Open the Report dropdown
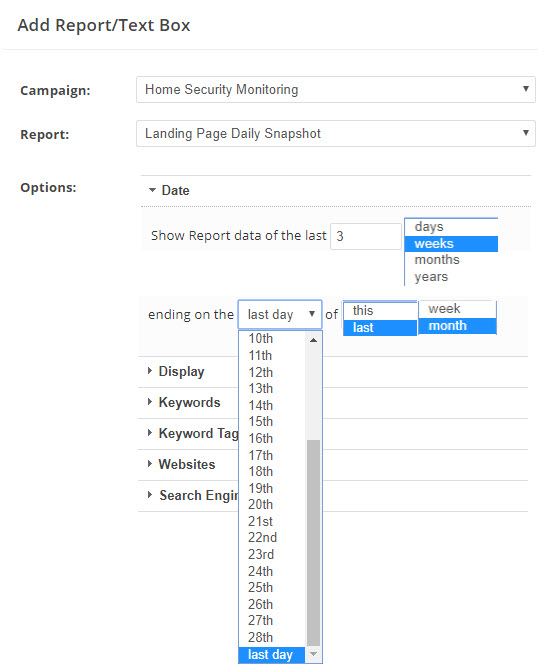This screenshot has height=670, width=546. coord(335,133)
